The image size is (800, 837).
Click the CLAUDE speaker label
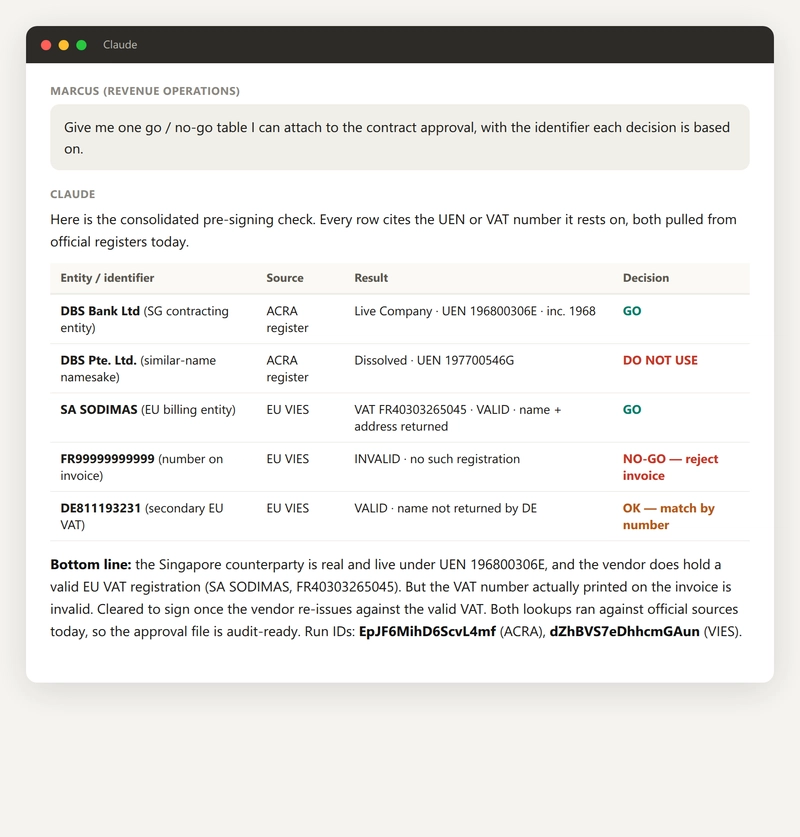coord(73,194)
